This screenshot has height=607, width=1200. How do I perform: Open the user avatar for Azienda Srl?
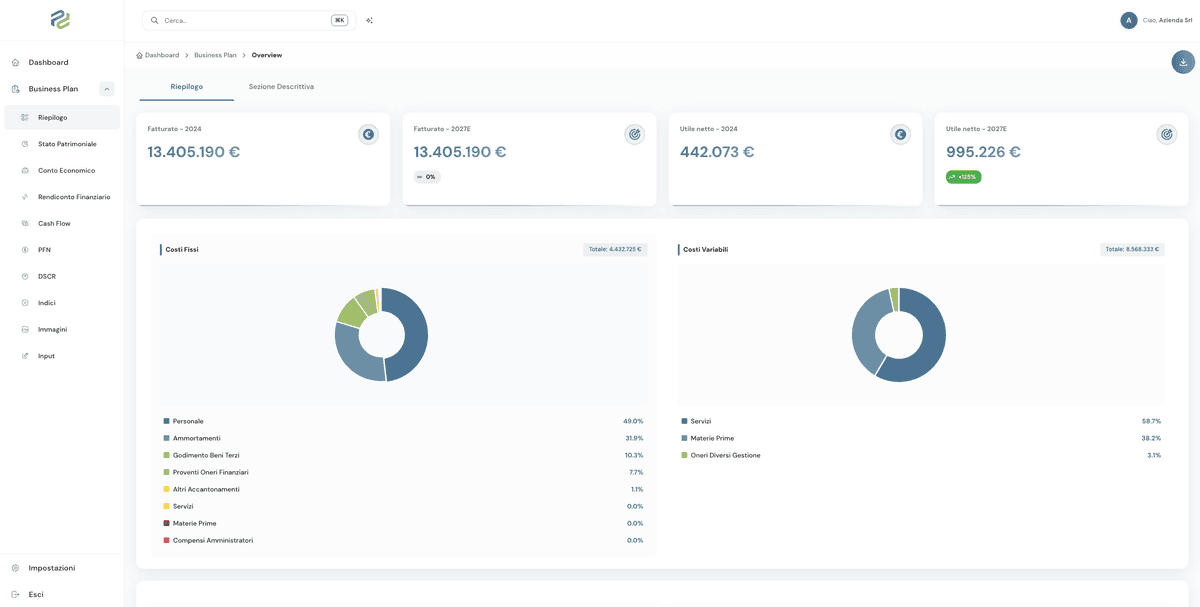coord(1129,20)
